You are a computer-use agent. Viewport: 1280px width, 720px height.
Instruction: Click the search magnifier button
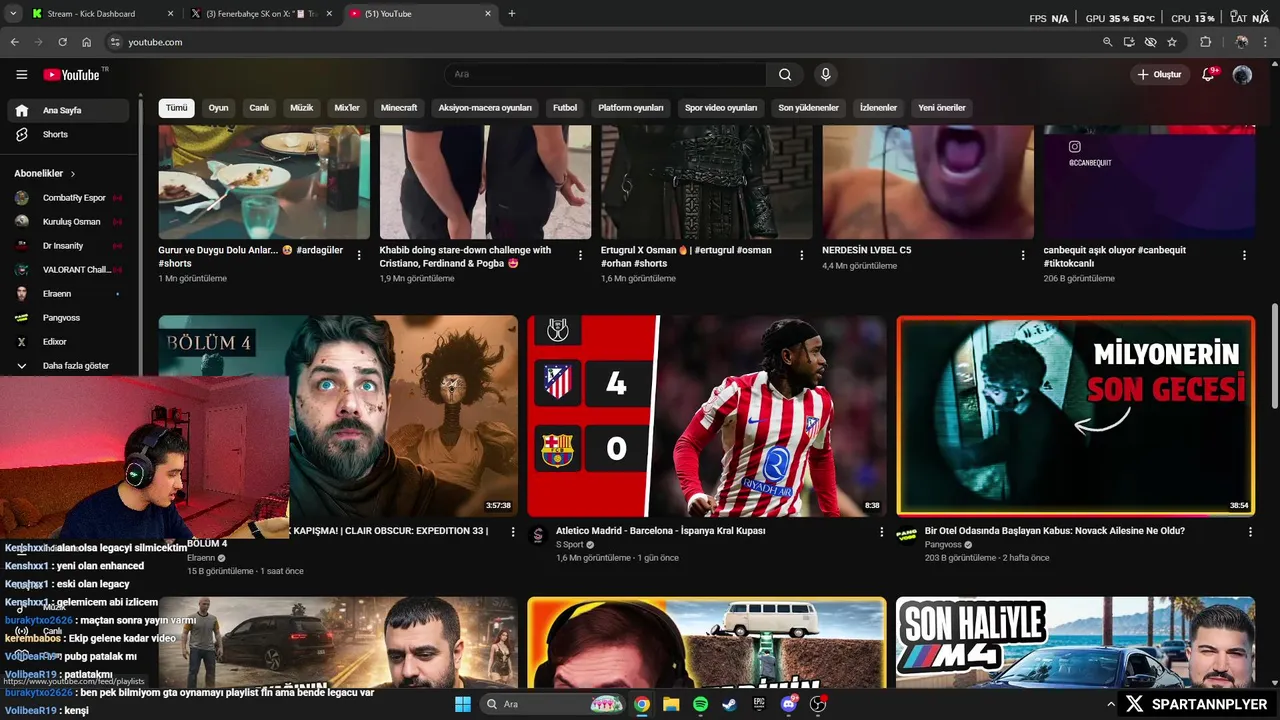point(785,74)
